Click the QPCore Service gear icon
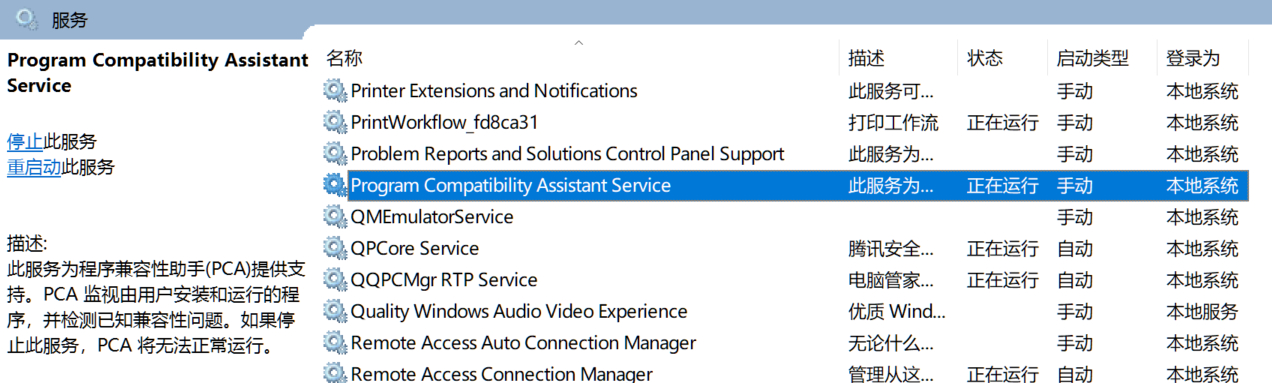The image size is (1272, 383). (334, 248)
